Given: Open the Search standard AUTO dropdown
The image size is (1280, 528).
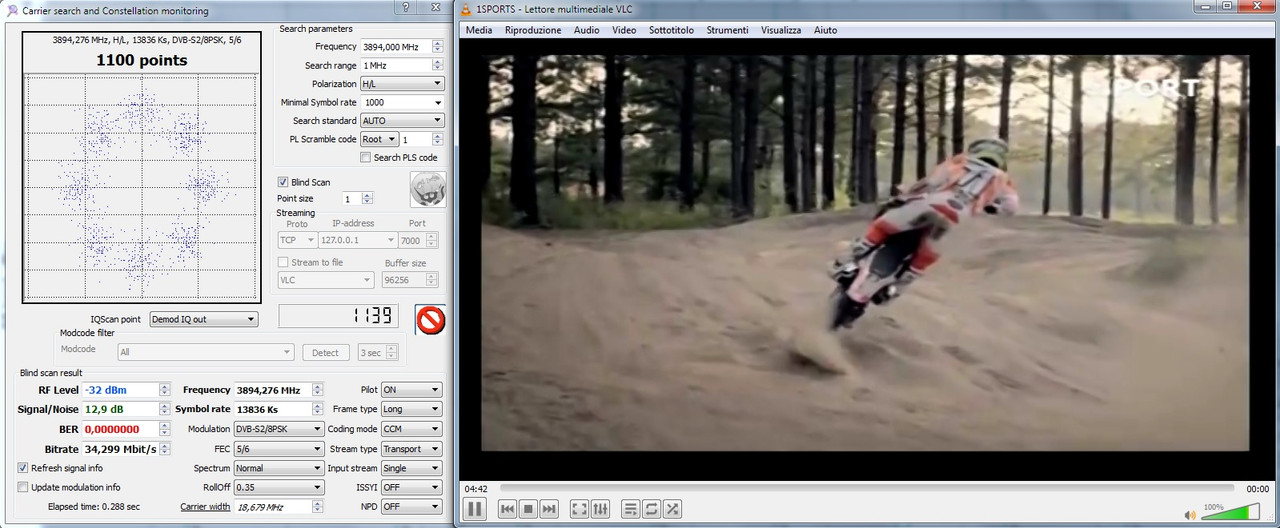Looking at the screenshot, I should (402, 121).
